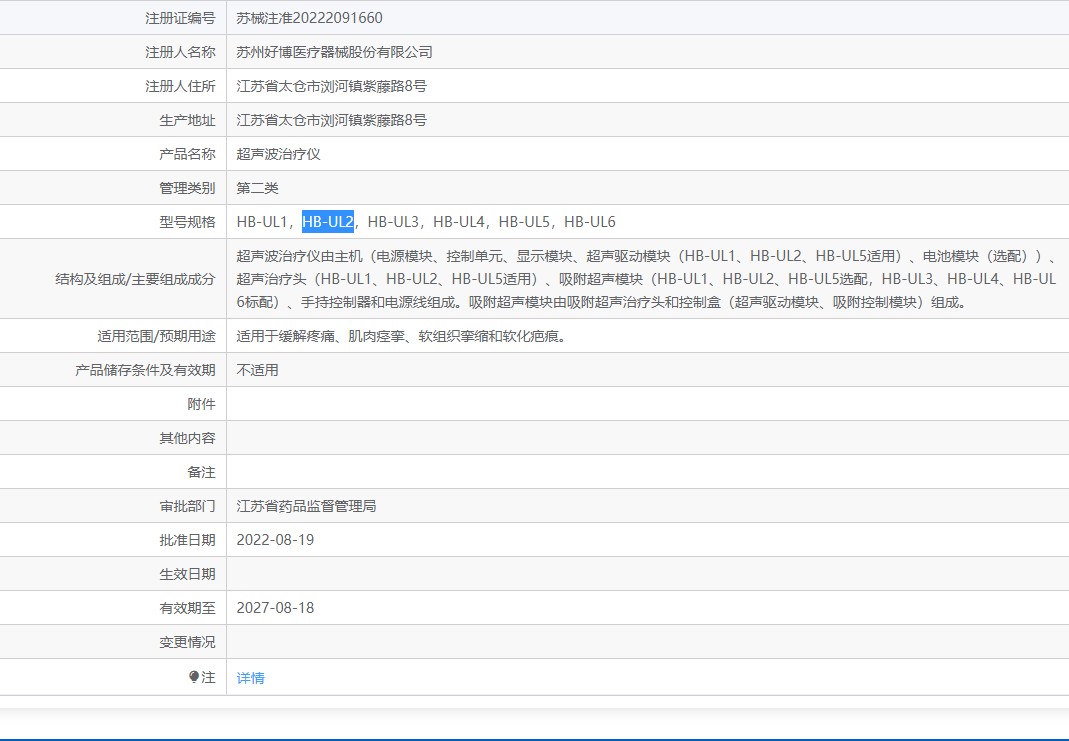Click the intended use text starting 适用于缓解疼痛
This screenshot has height=741, width=1069.
click(x=401, y=336)
